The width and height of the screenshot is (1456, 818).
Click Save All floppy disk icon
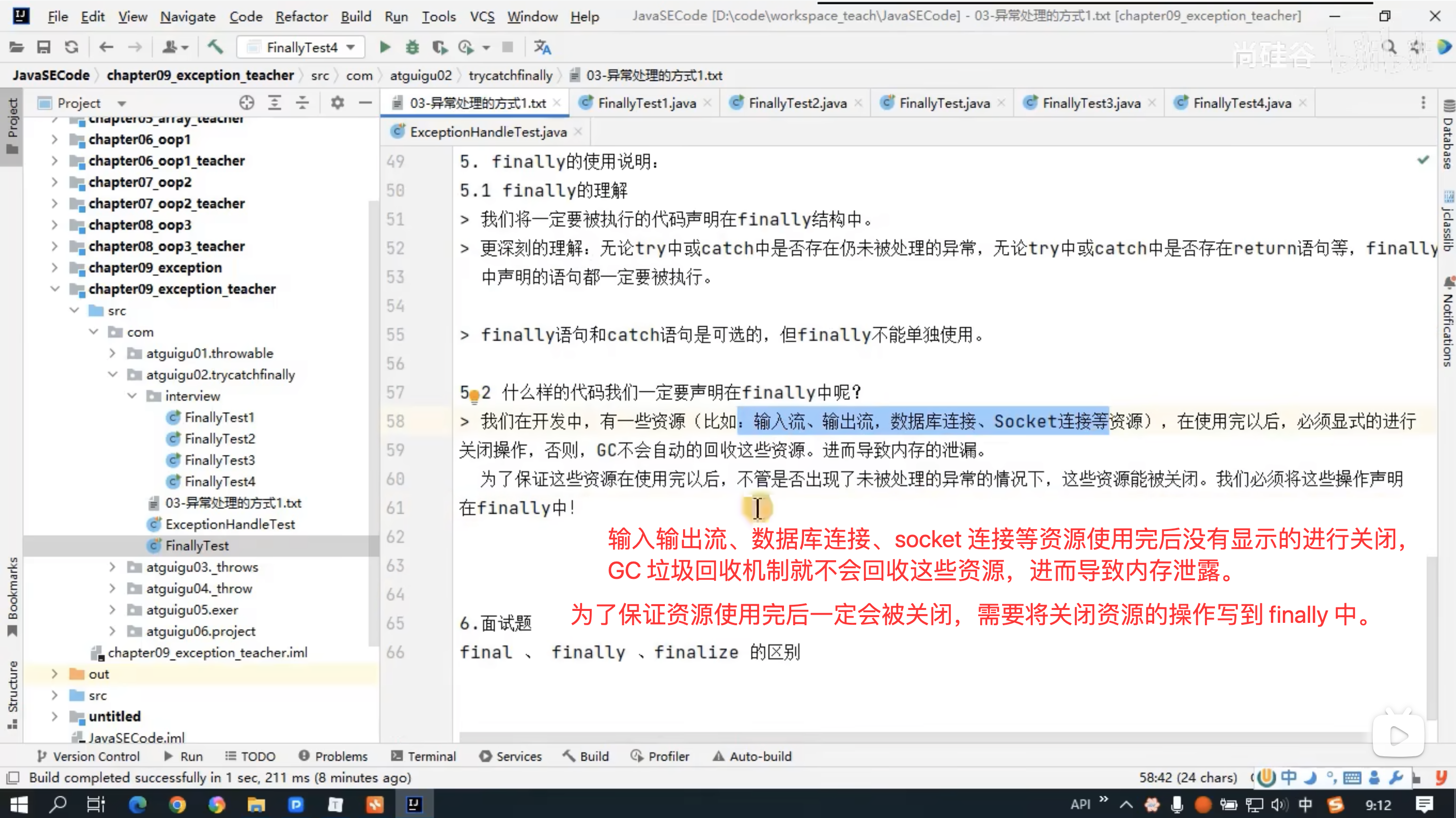44,47
